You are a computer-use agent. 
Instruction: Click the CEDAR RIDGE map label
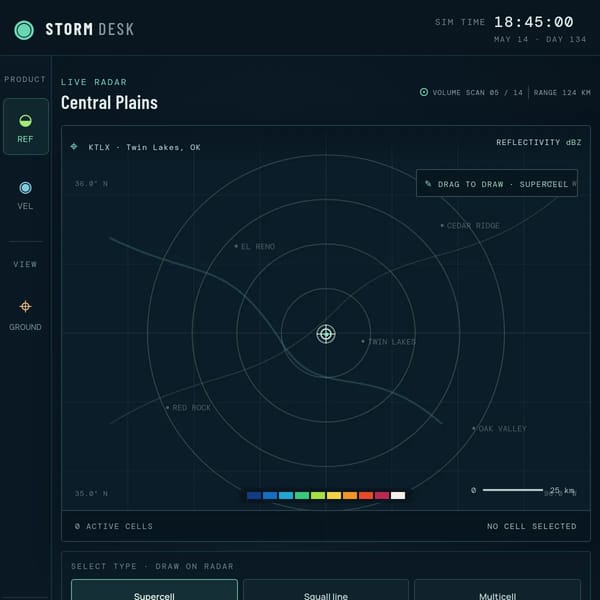click(473, 226)
